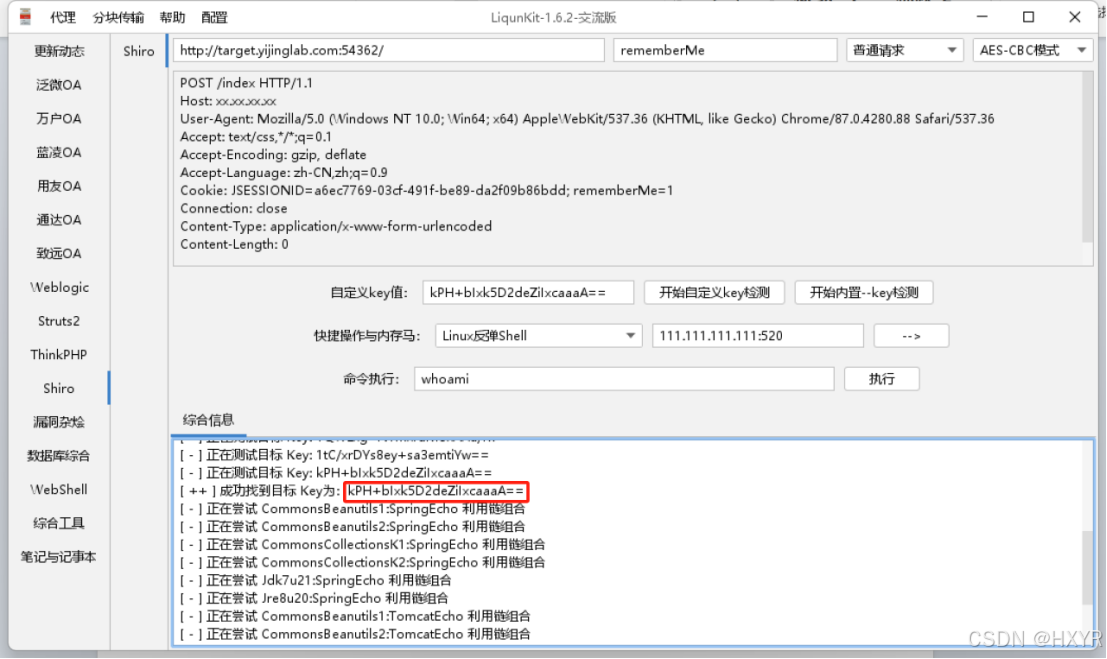This screenshot has height=659, width=1107.
Task: Select 通达OA in the sidebar
Action: coord(59,220)
